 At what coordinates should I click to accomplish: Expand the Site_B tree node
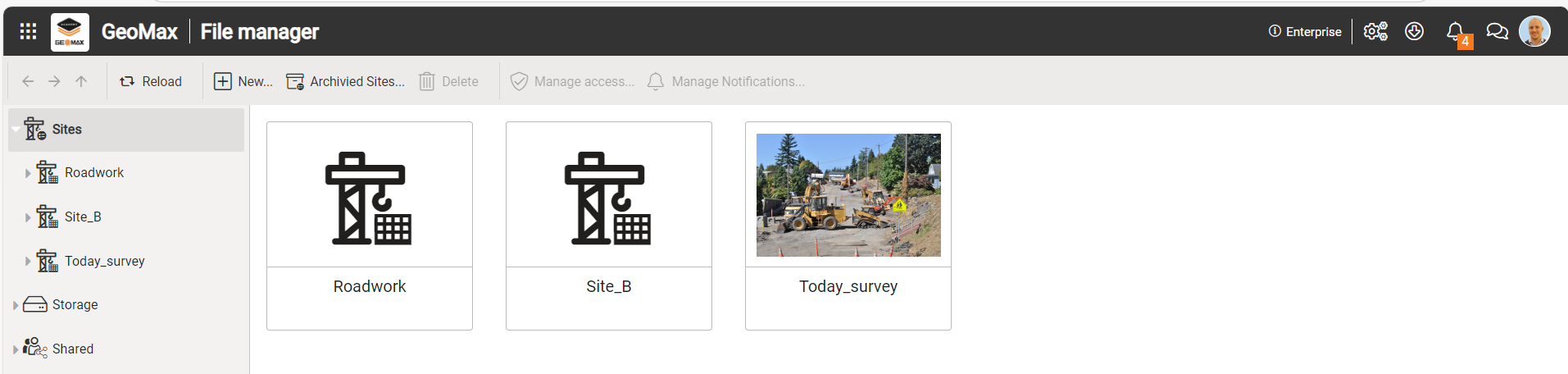click(x=27, y=217)
